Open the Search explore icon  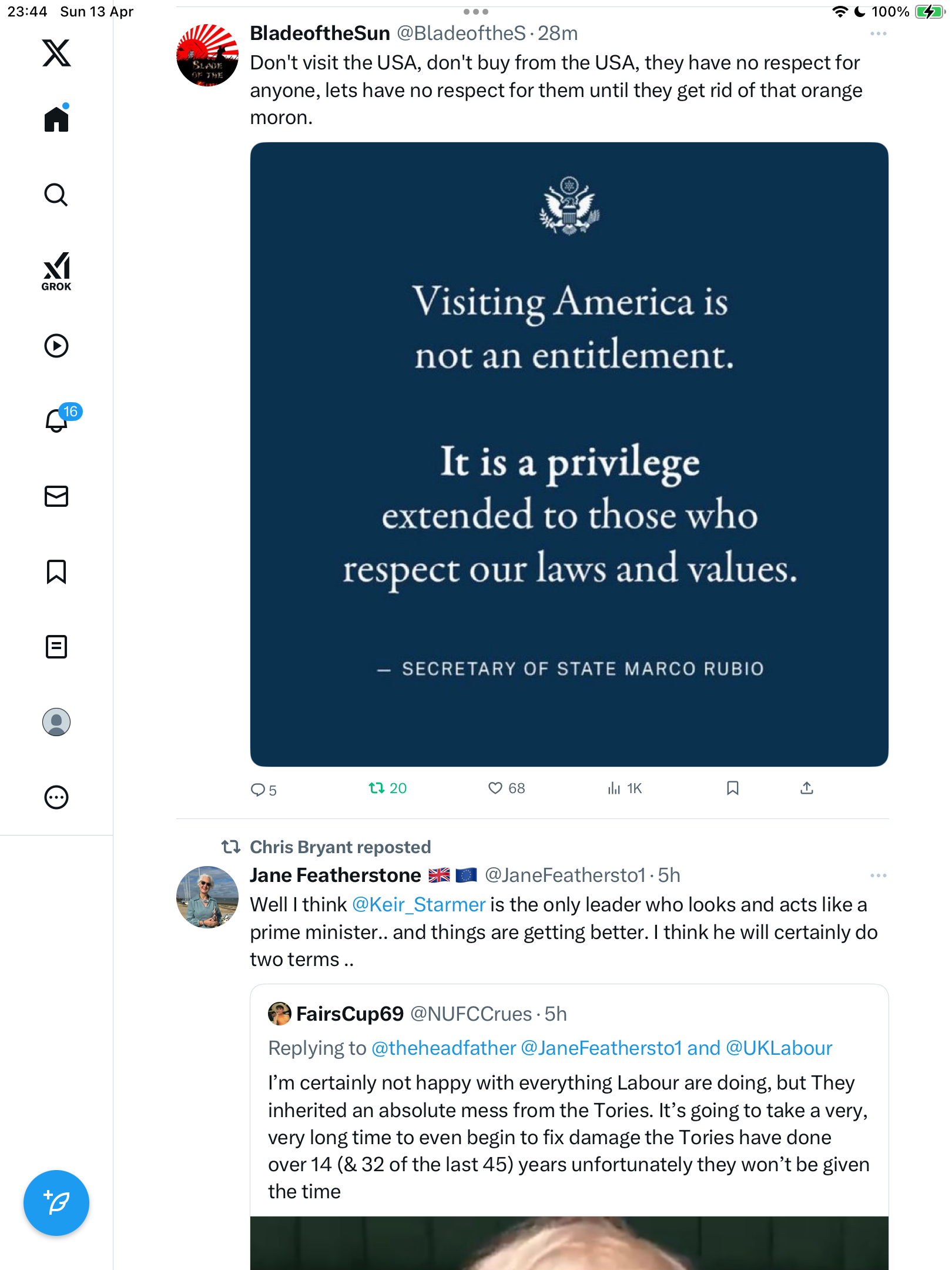pos(56,195)
